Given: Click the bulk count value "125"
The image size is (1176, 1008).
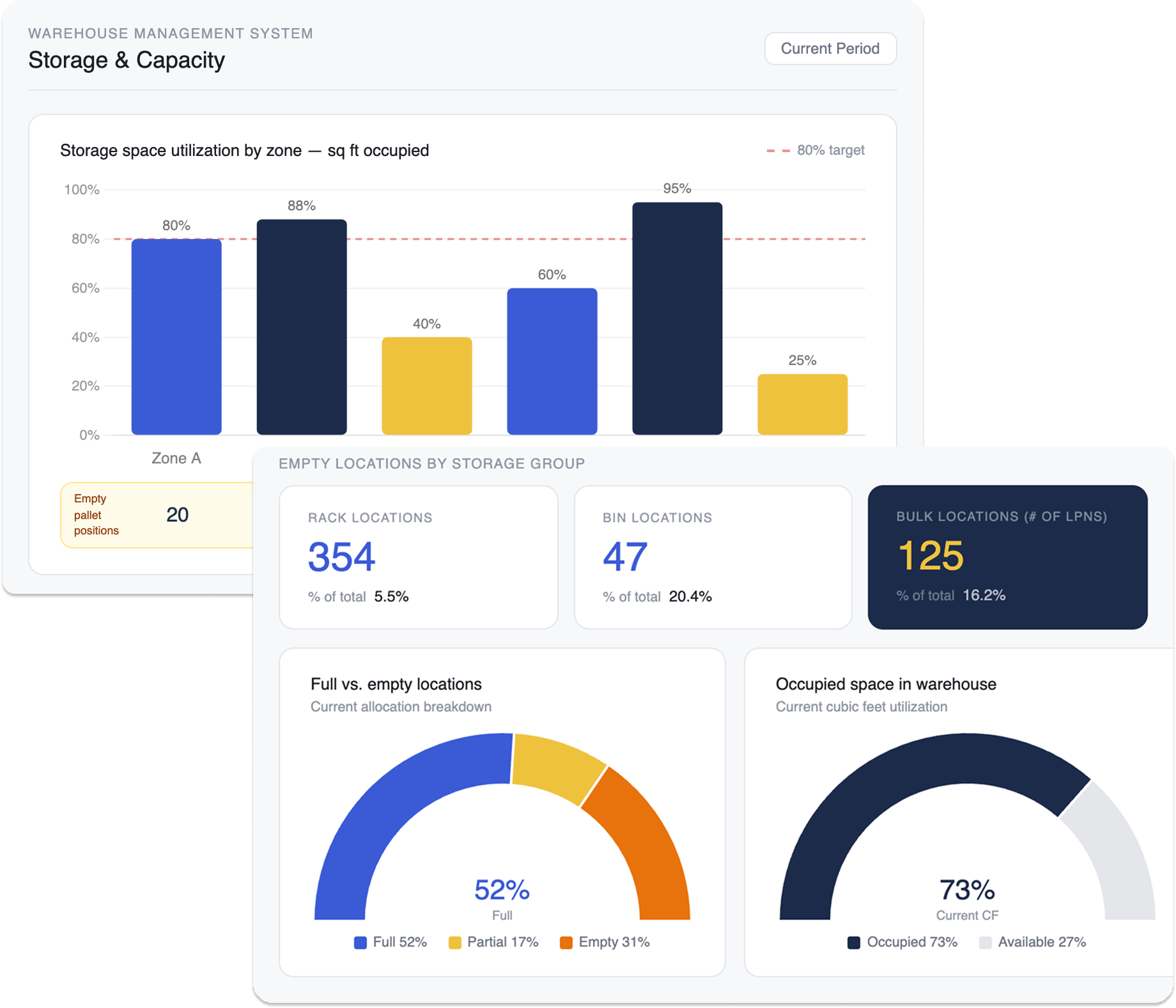Looking at the screenshot, I should click(x=931, y=555).
